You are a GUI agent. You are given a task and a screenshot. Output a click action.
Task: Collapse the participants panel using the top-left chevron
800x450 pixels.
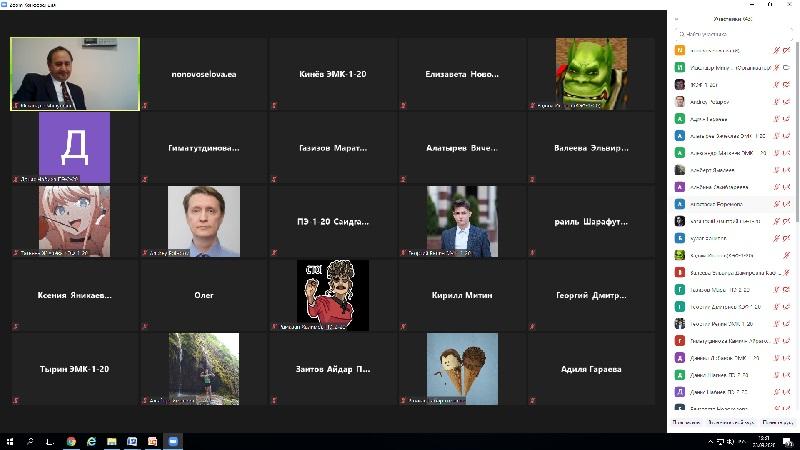677,18
